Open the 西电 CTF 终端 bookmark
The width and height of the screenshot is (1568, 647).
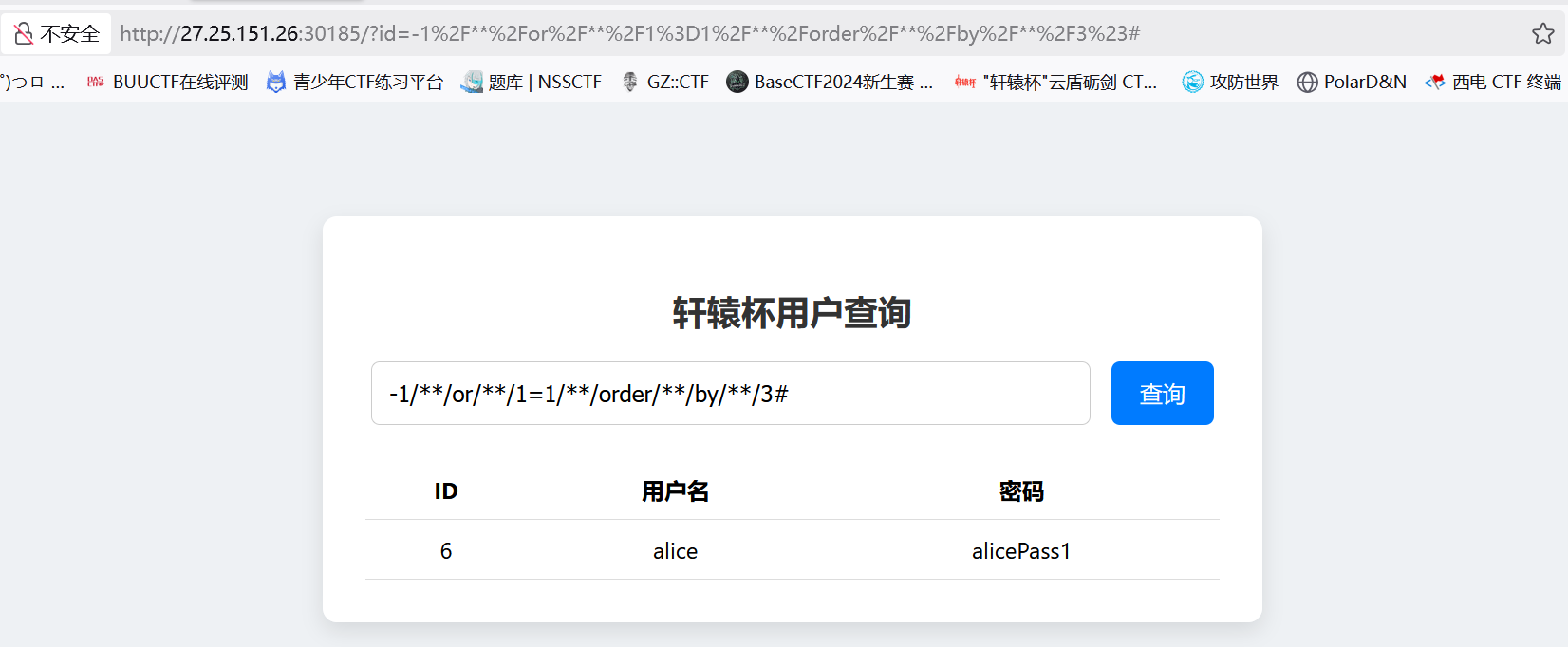tap(1494, 83)
